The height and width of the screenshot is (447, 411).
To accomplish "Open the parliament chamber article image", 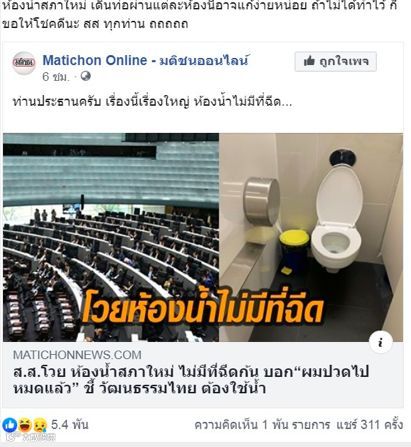I will [111, 237].
